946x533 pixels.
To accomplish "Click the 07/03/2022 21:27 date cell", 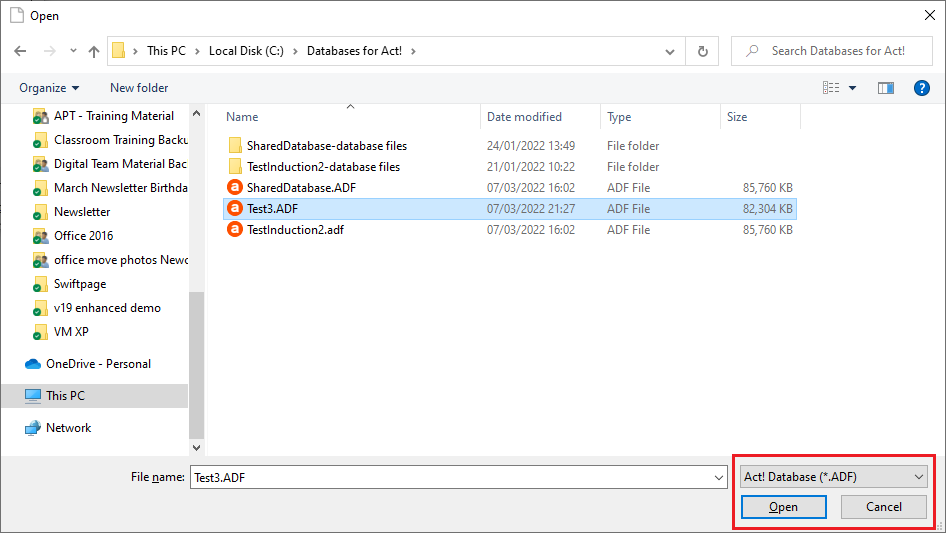I will (x=531, y=209).
